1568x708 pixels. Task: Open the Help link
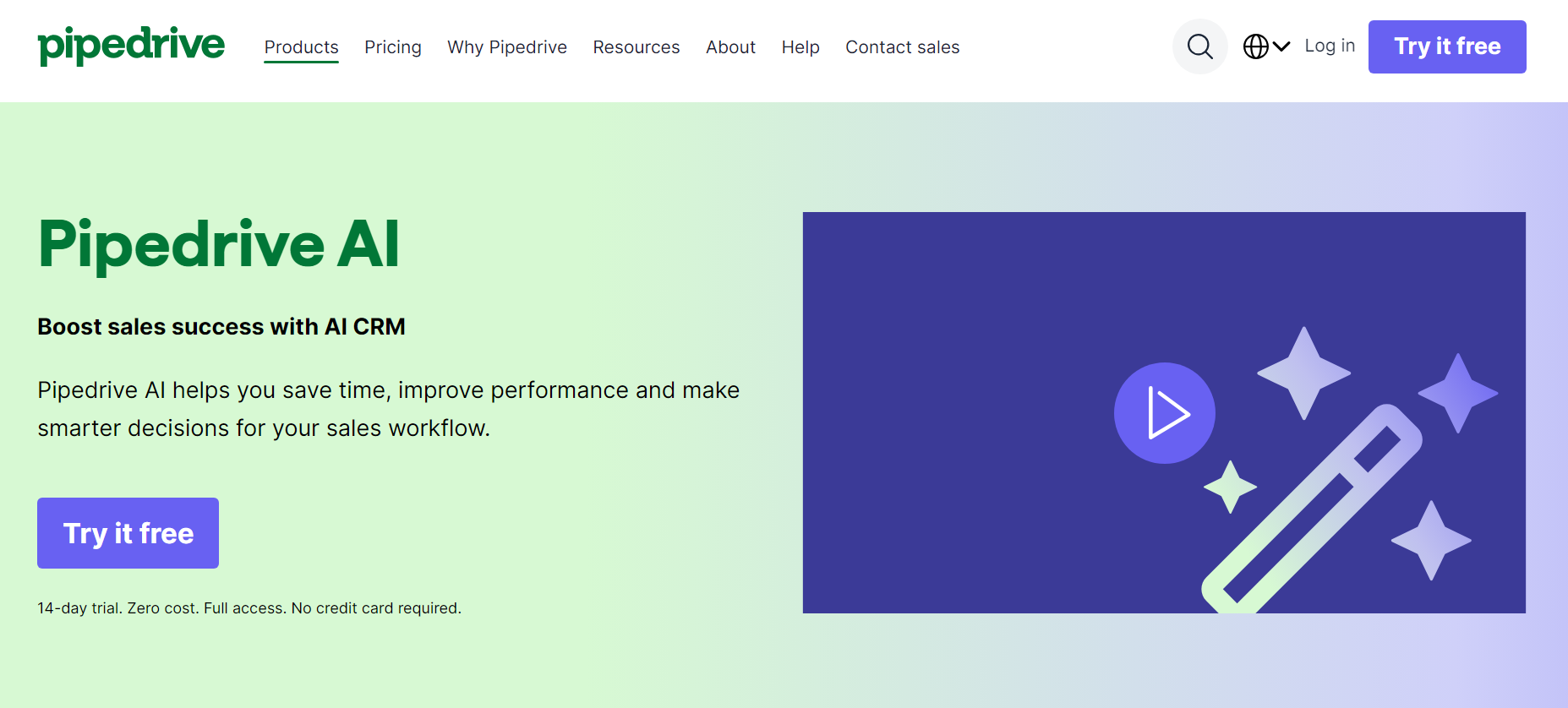click(800, 47)
